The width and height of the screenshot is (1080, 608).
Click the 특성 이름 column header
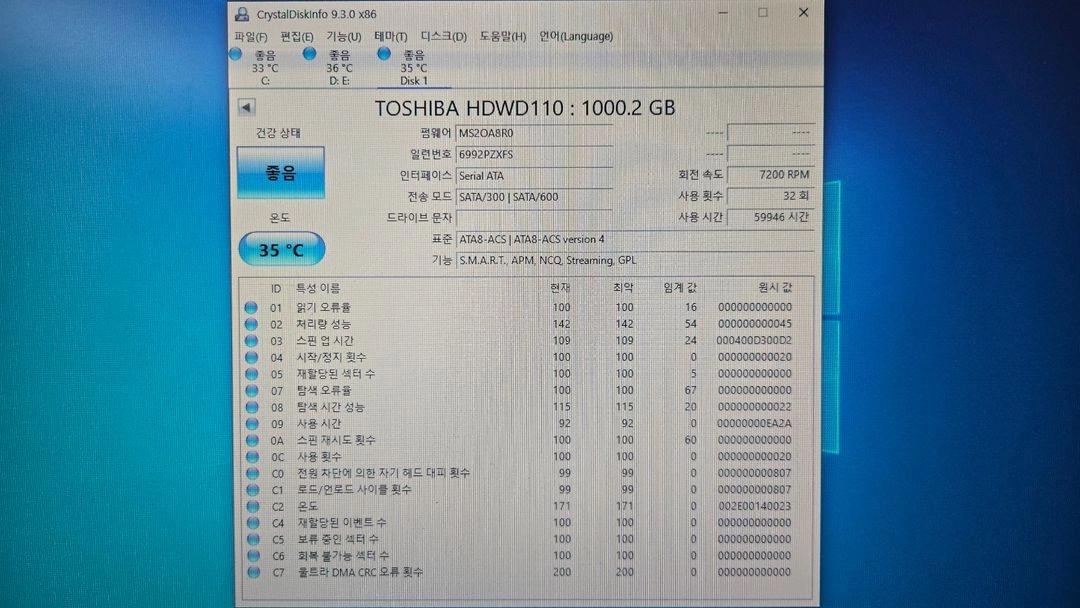click(318, 289)
